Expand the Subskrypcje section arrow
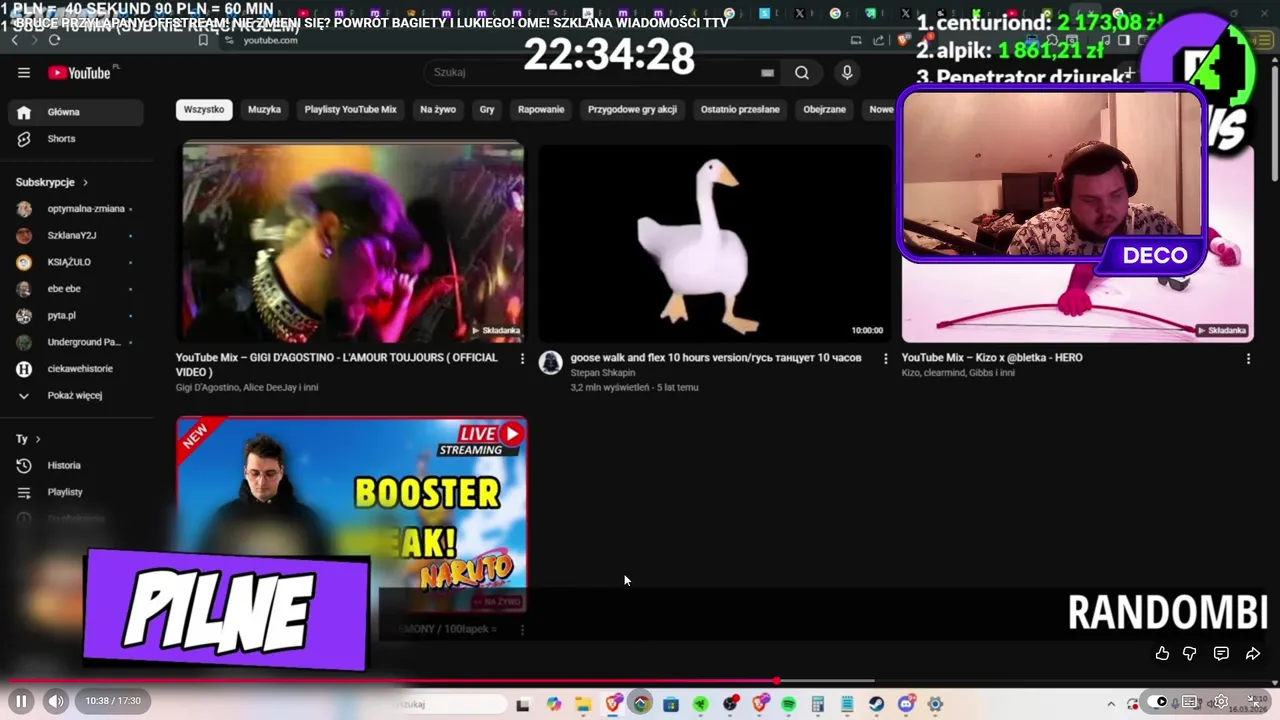This screenshot has width=1280, height=720. (85, 182)
